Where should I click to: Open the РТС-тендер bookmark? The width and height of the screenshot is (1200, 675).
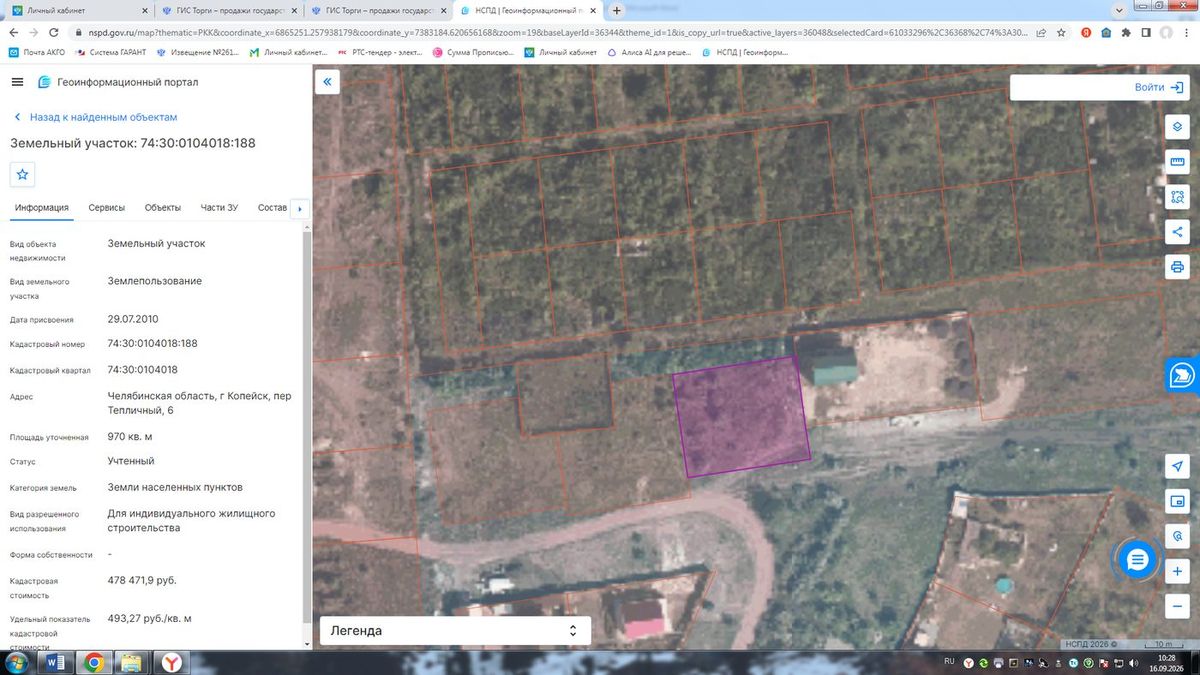[380, 52]
